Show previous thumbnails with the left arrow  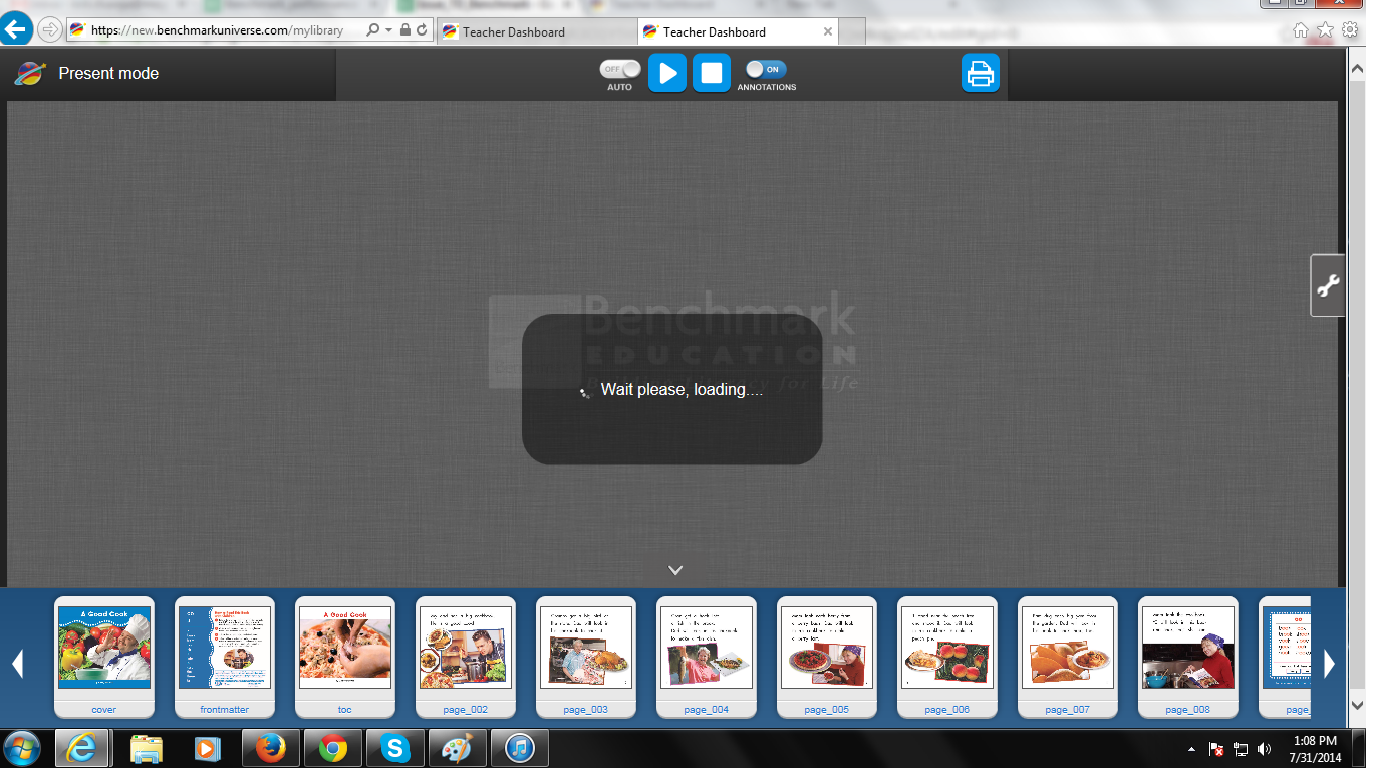tap(17, 664)
